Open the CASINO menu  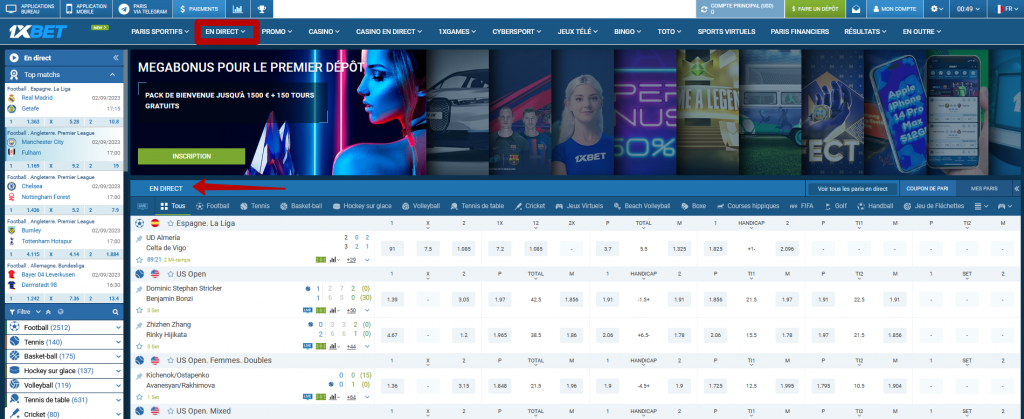point(324,31)
